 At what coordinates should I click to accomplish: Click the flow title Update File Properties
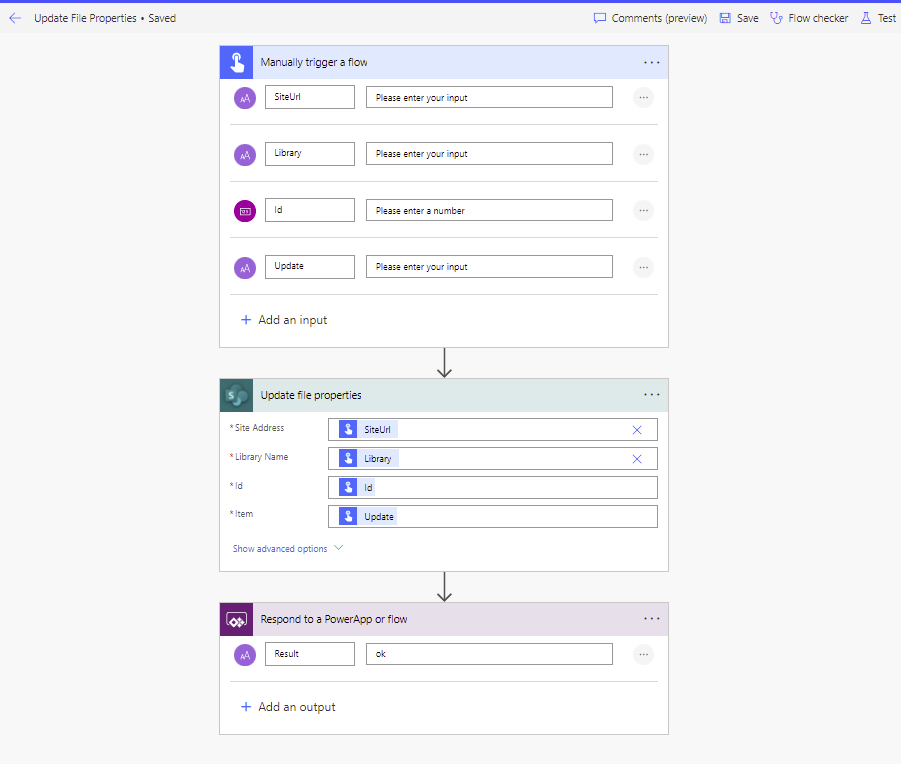click(x=85, y=18)
